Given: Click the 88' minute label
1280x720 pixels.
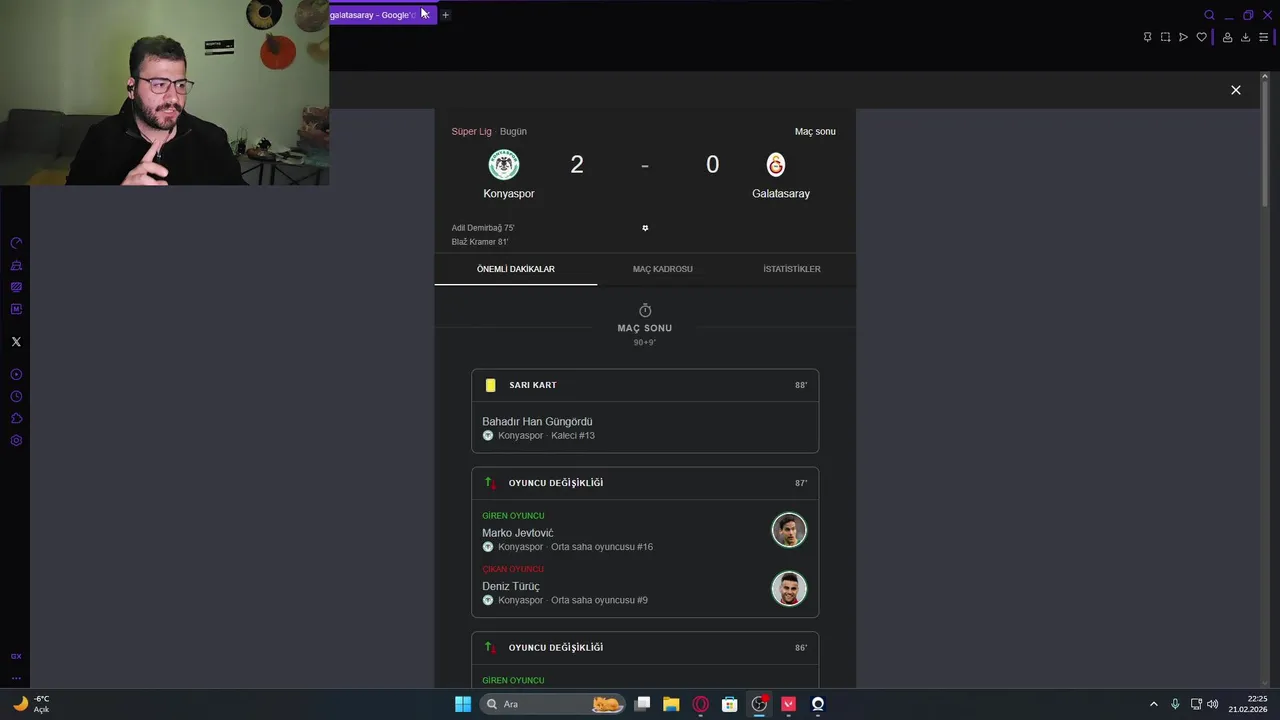Looking at the screenshot, I should [x=801, y=385].
